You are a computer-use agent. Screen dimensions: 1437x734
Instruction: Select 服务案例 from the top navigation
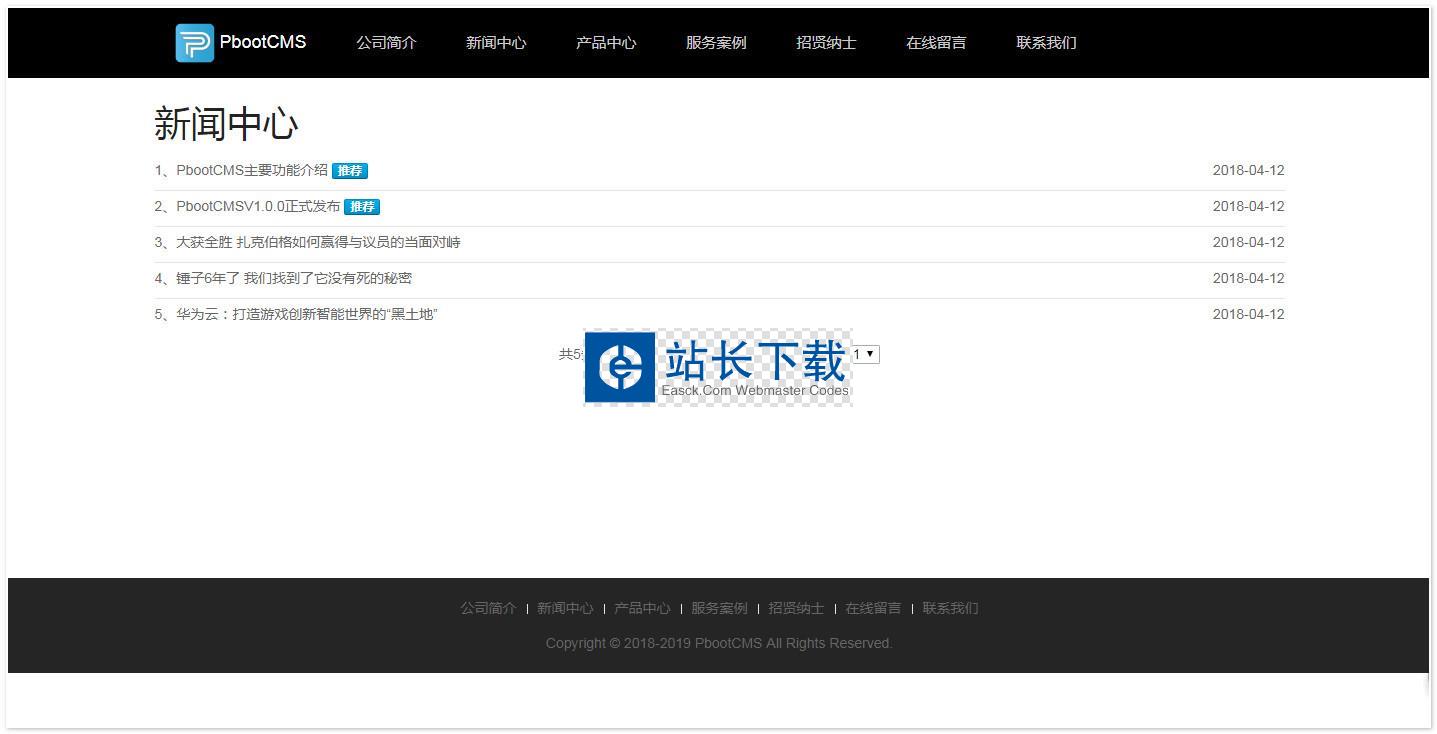coord(716,43)
